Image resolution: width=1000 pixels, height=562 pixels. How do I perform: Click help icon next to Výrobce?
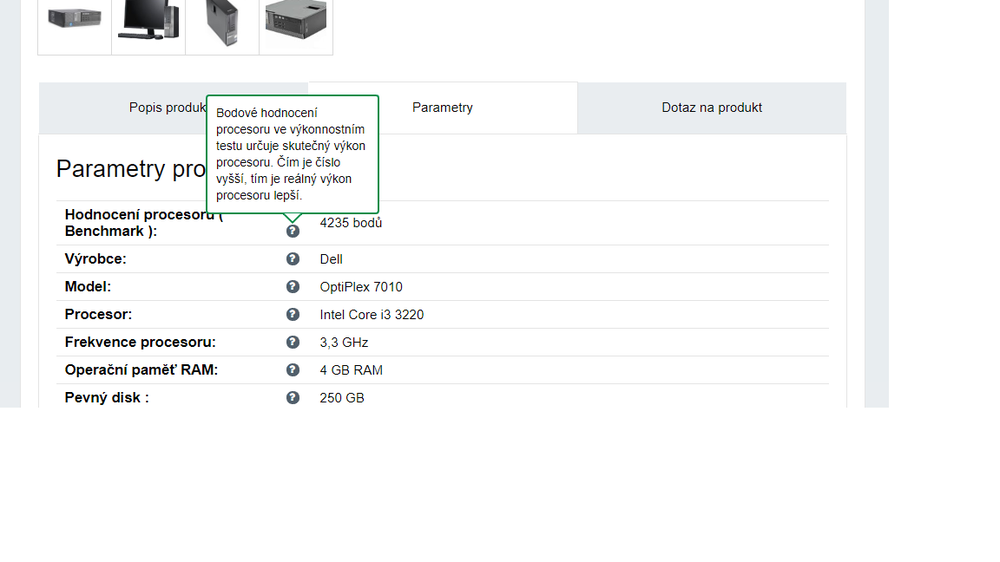point(293,259)
